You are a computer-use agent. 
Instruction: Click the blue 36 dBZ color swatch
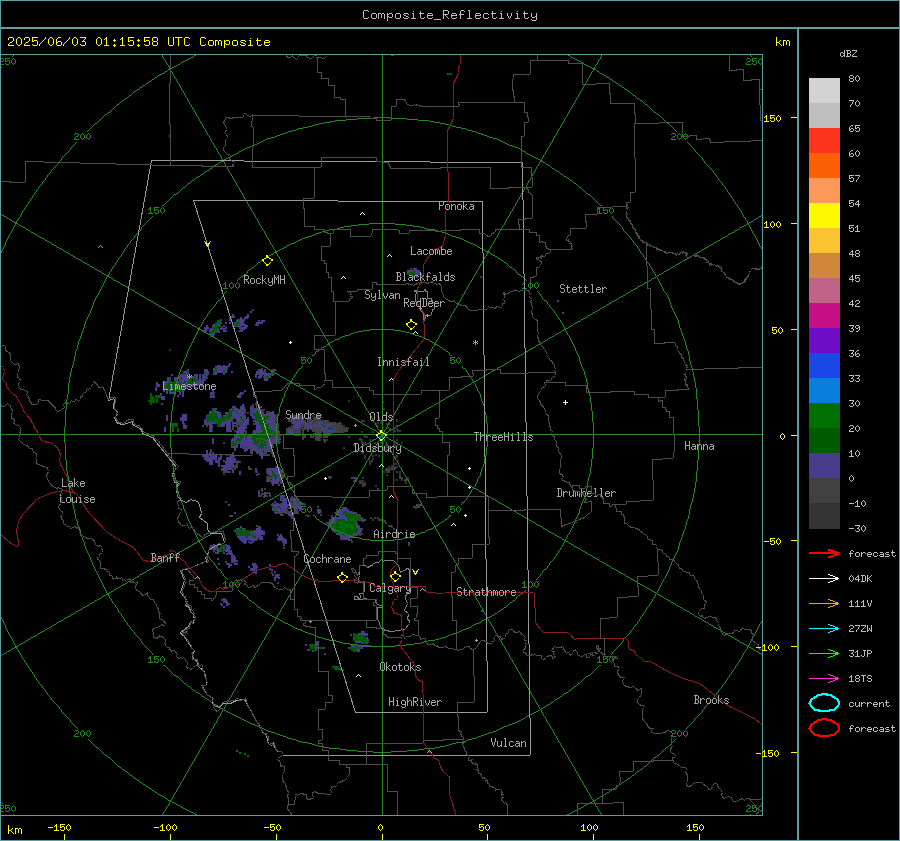(x=824, y=365)
